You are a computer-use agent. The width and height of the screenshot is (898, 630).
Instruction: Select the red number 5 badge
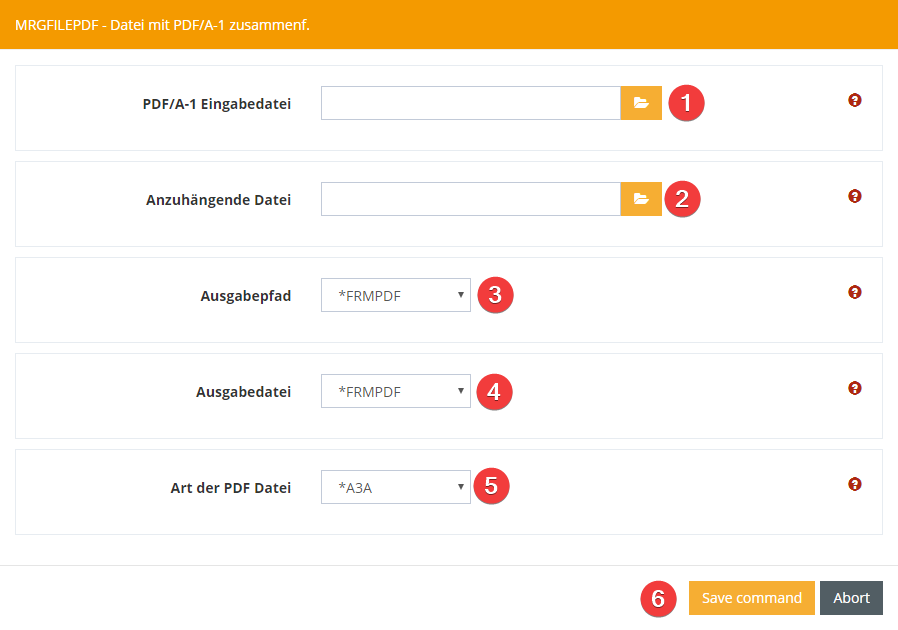pos(491,486)
